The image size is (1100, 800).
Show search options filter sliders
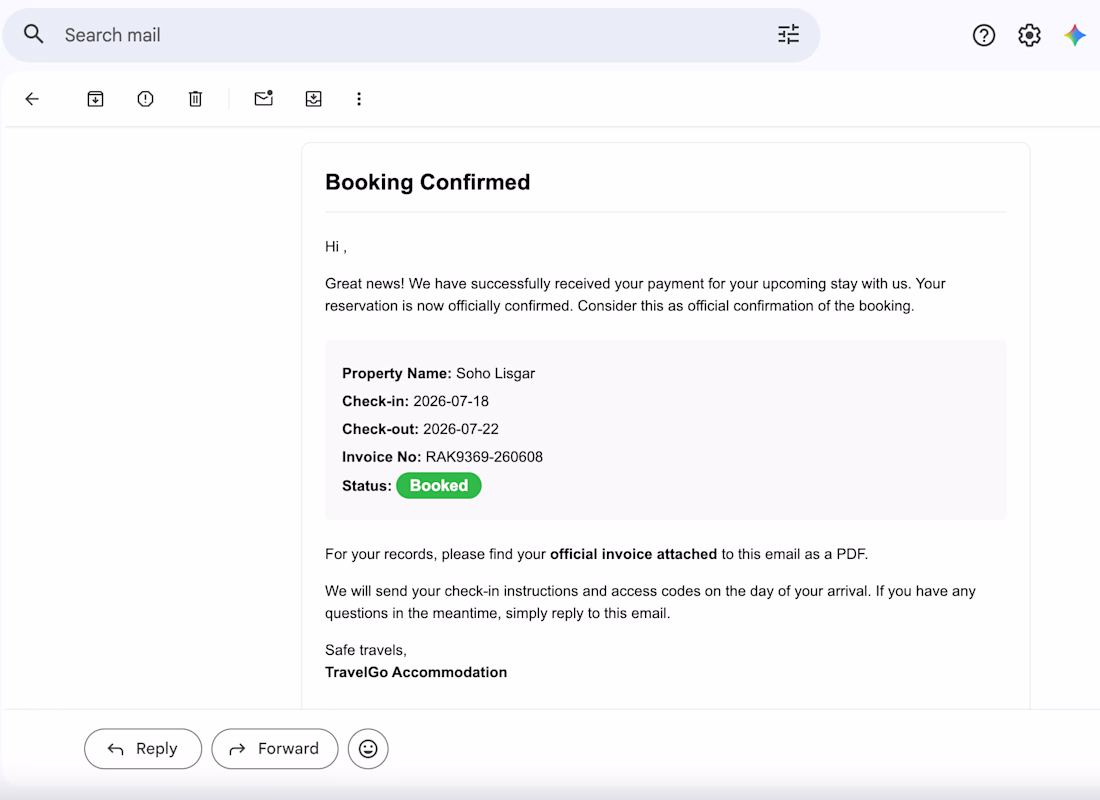789,34
